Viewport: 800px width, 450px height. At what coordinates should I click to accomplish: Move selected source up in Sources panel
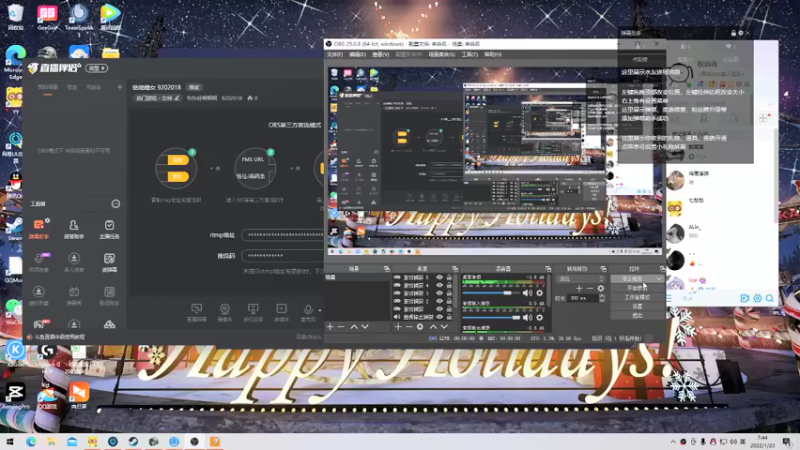[x=433, y=327]
